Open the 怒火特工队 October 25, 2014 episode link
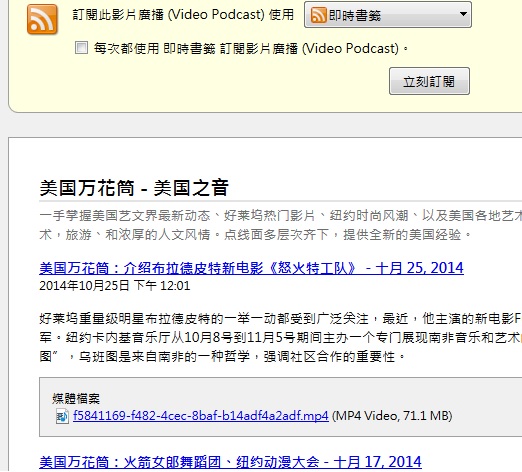Image resolution: width=522 pixels, height=472 pixels. (x=251, y=268)
